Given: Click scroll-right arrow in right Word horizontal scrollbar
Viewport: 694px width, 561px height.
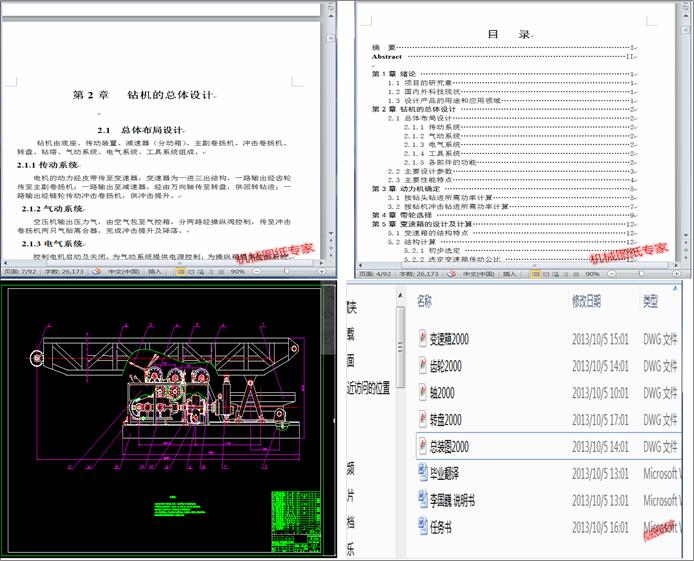Looking at the screenshot, I should coord(676,265).
